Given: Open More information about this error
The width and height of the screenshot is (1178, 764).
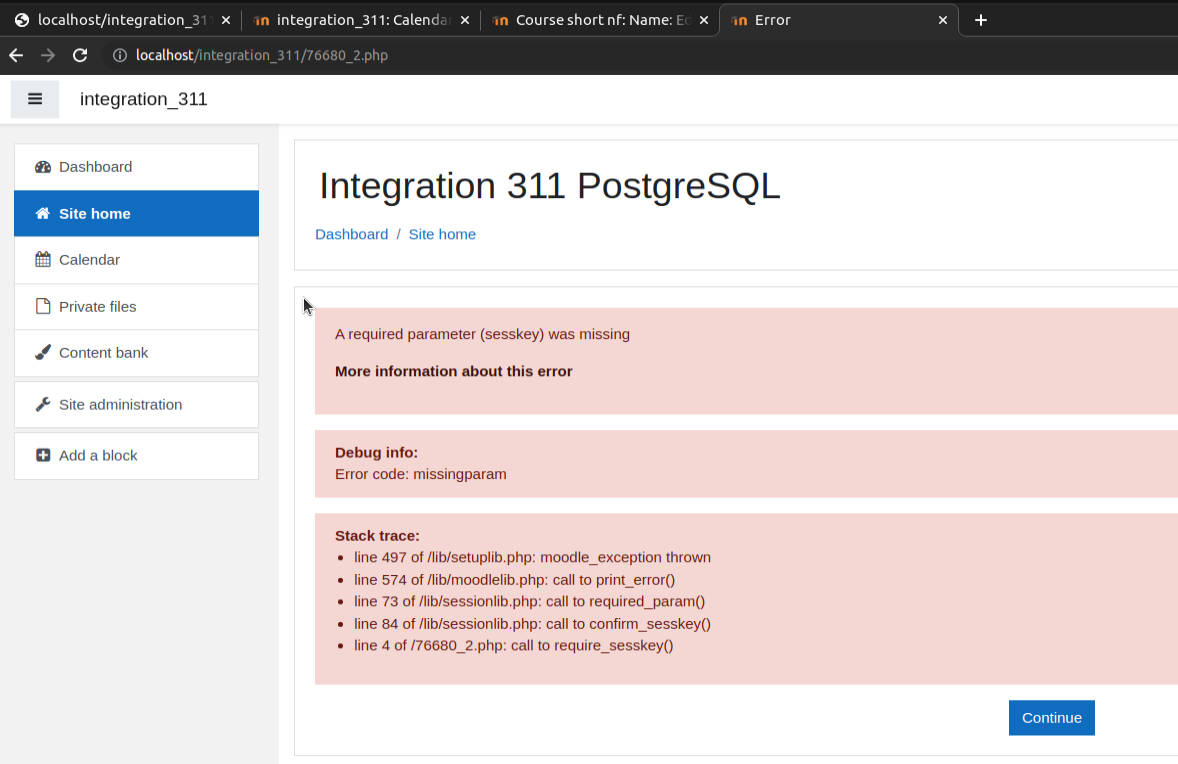Looking at the screenshot, I should pyautogui.click(x=453, y=371).
